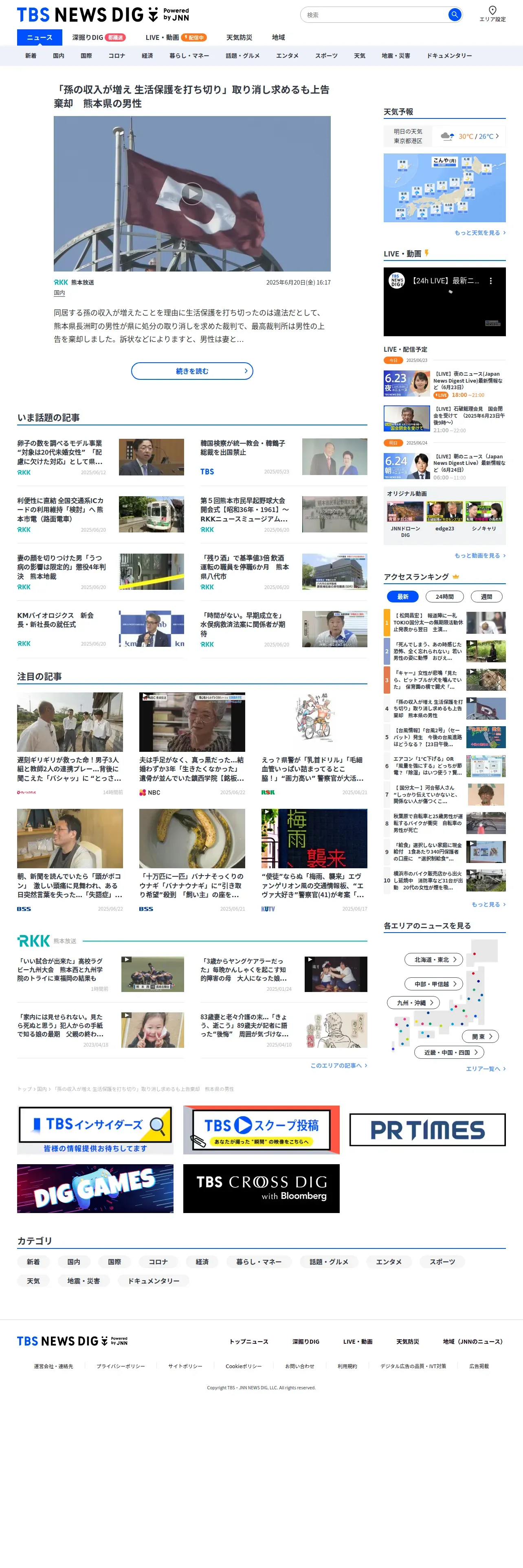Open the KMバイオロジクス 新会長・新社長 article
Image resolution: width=523 pixels, height=1568 pixels.
tap(56, 620)
